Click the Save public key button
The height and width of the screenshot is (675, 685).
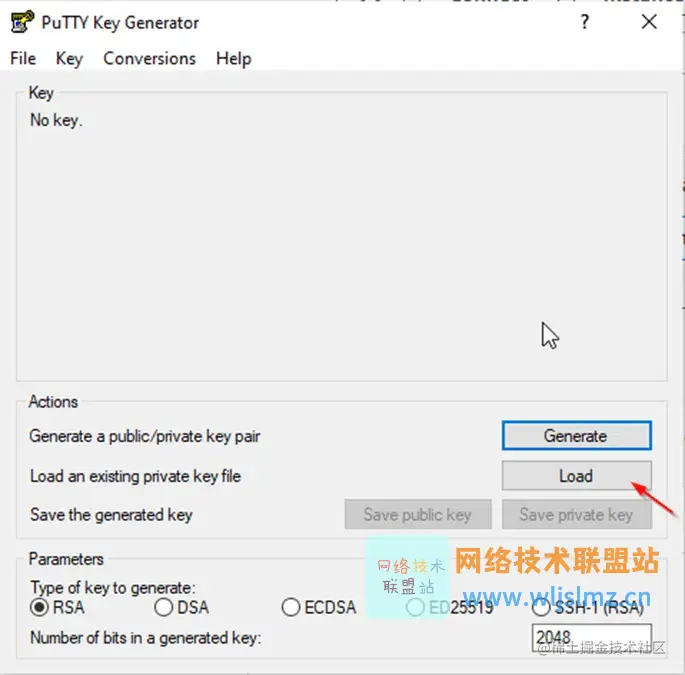click(x=418, y=515)
